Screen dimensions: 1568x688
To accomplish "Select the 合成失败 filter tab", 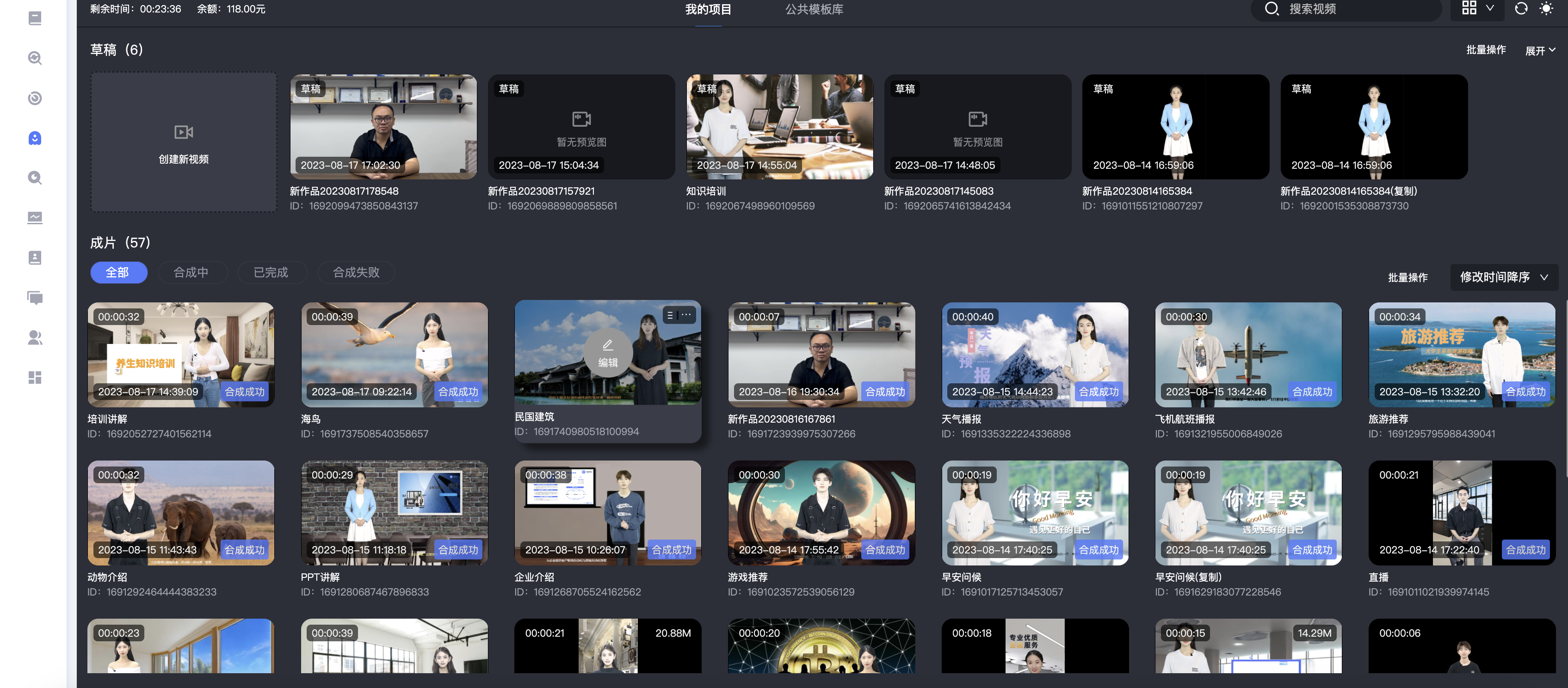I will [x=356, y=272].
